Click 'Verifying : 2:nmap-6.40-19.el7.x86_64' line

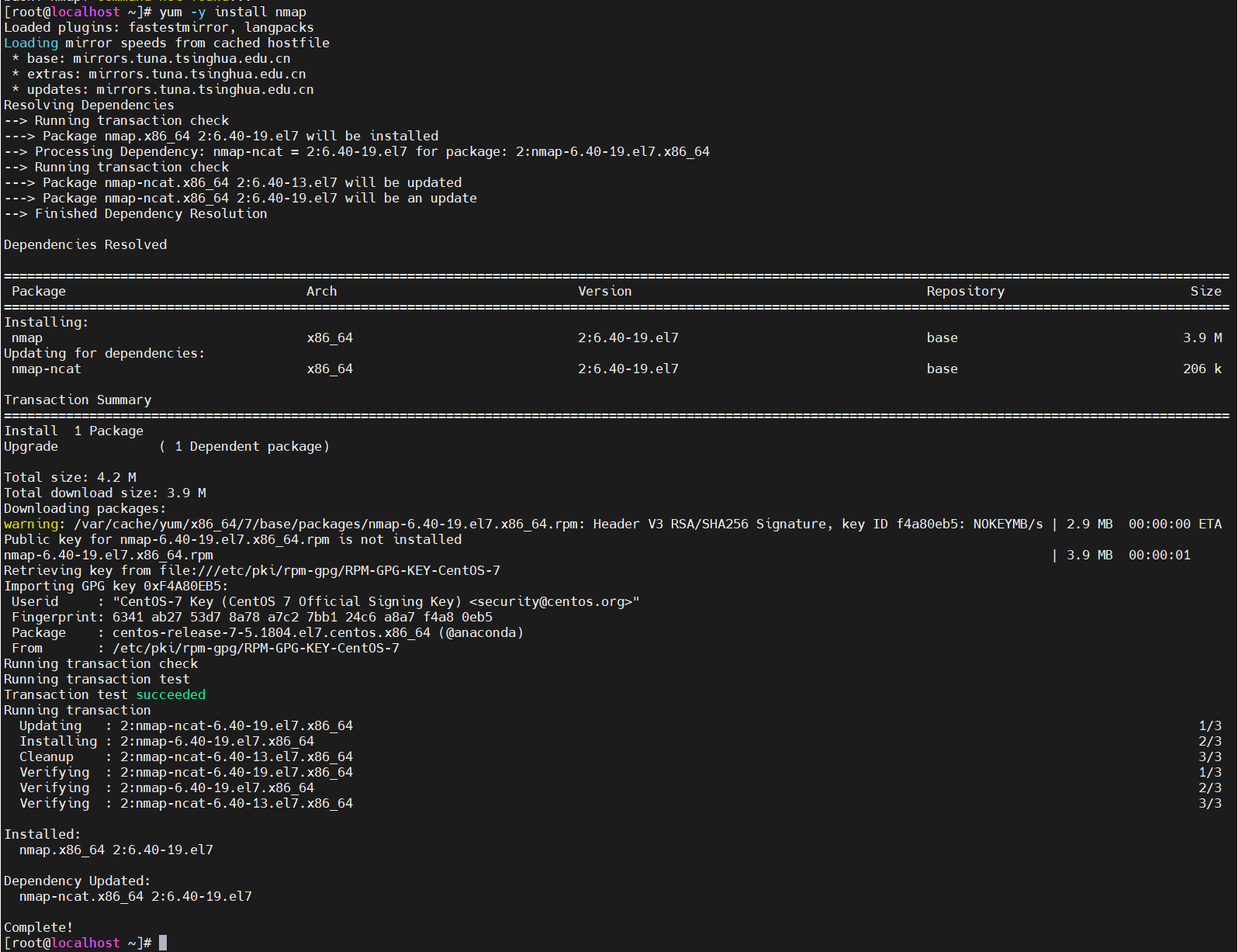[167, 788]
